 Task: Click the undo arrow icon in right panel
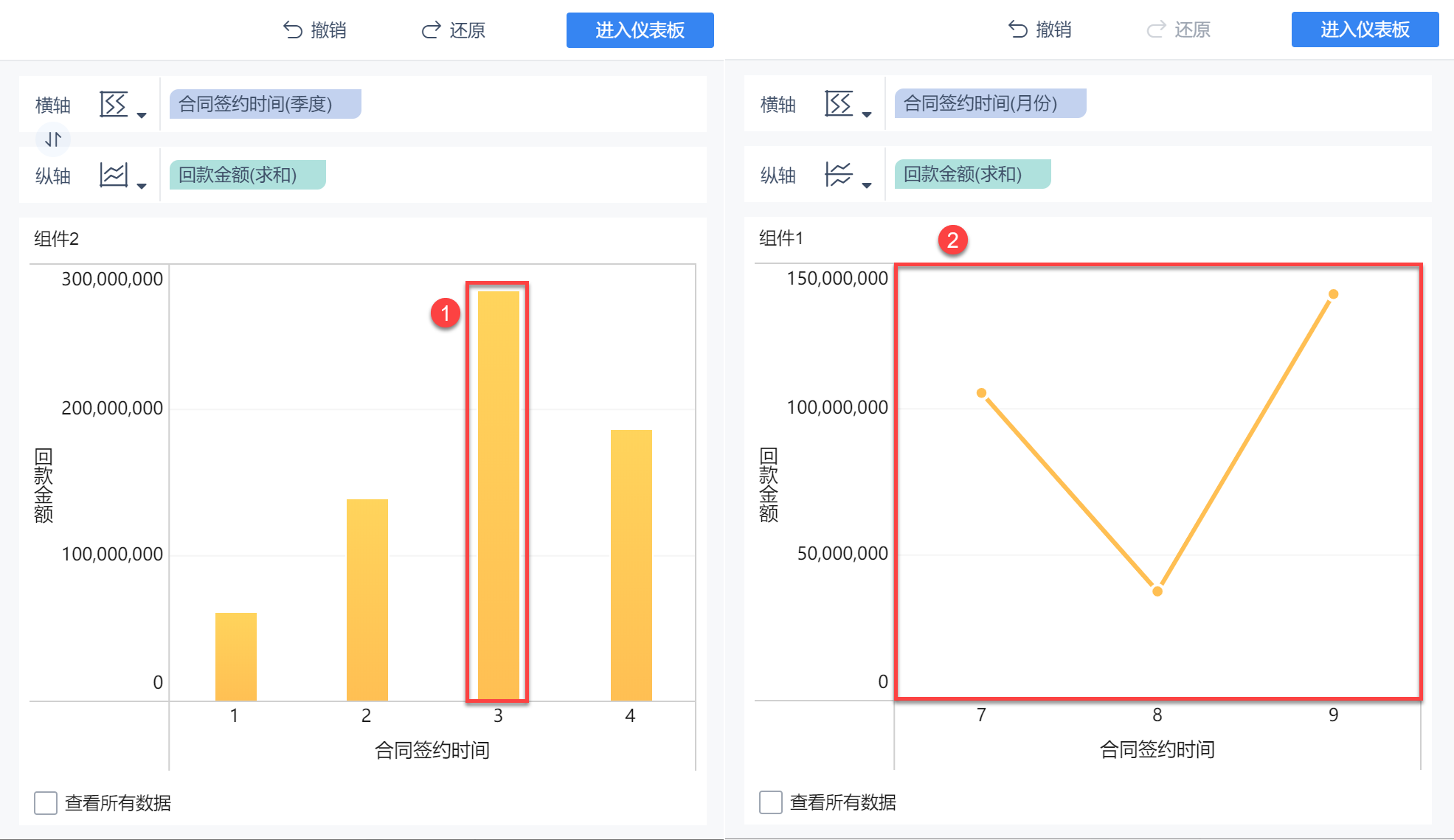tap(1018, 29)
